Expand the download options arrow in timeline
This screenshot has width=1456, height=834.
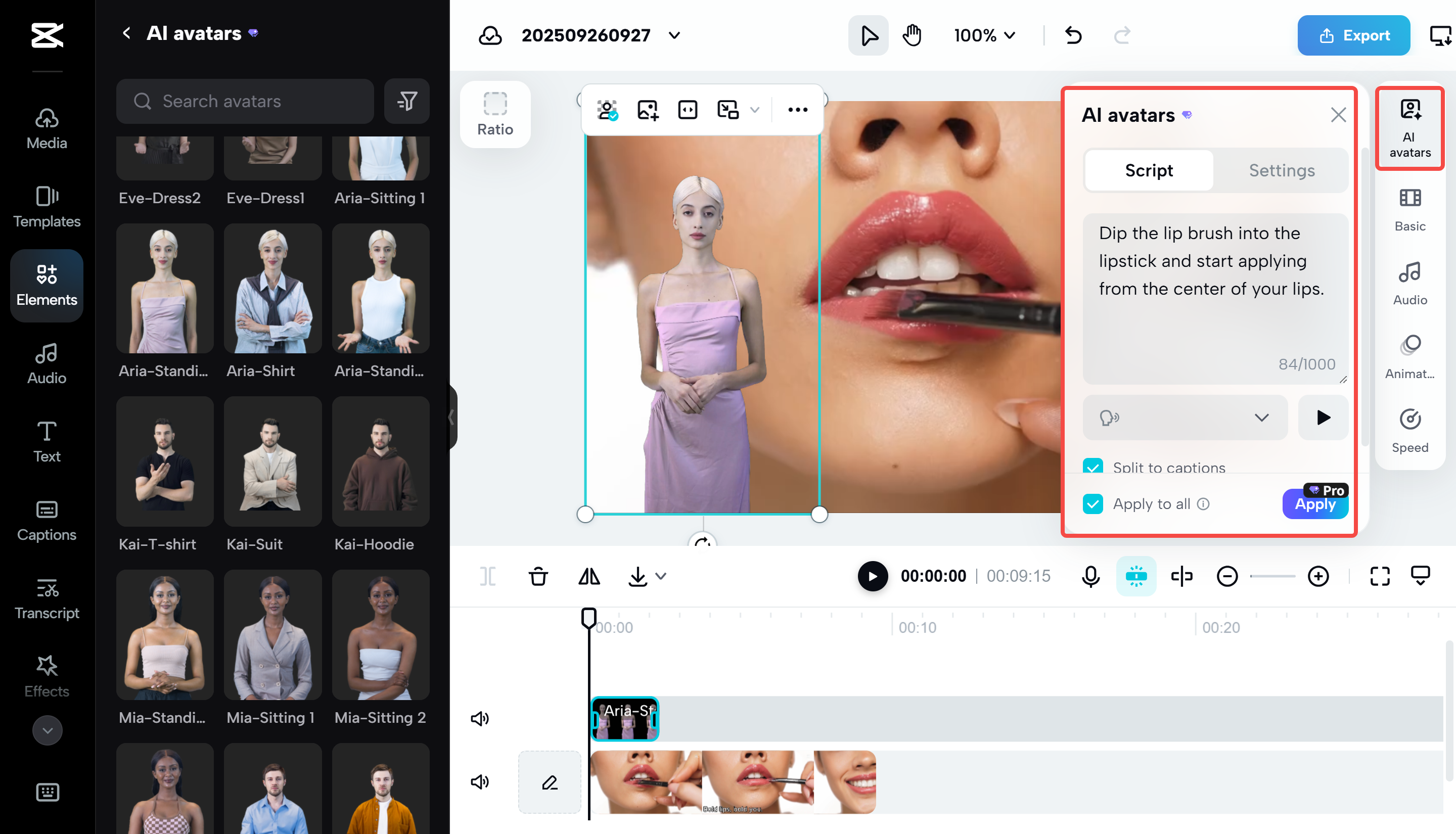point(660,576)
